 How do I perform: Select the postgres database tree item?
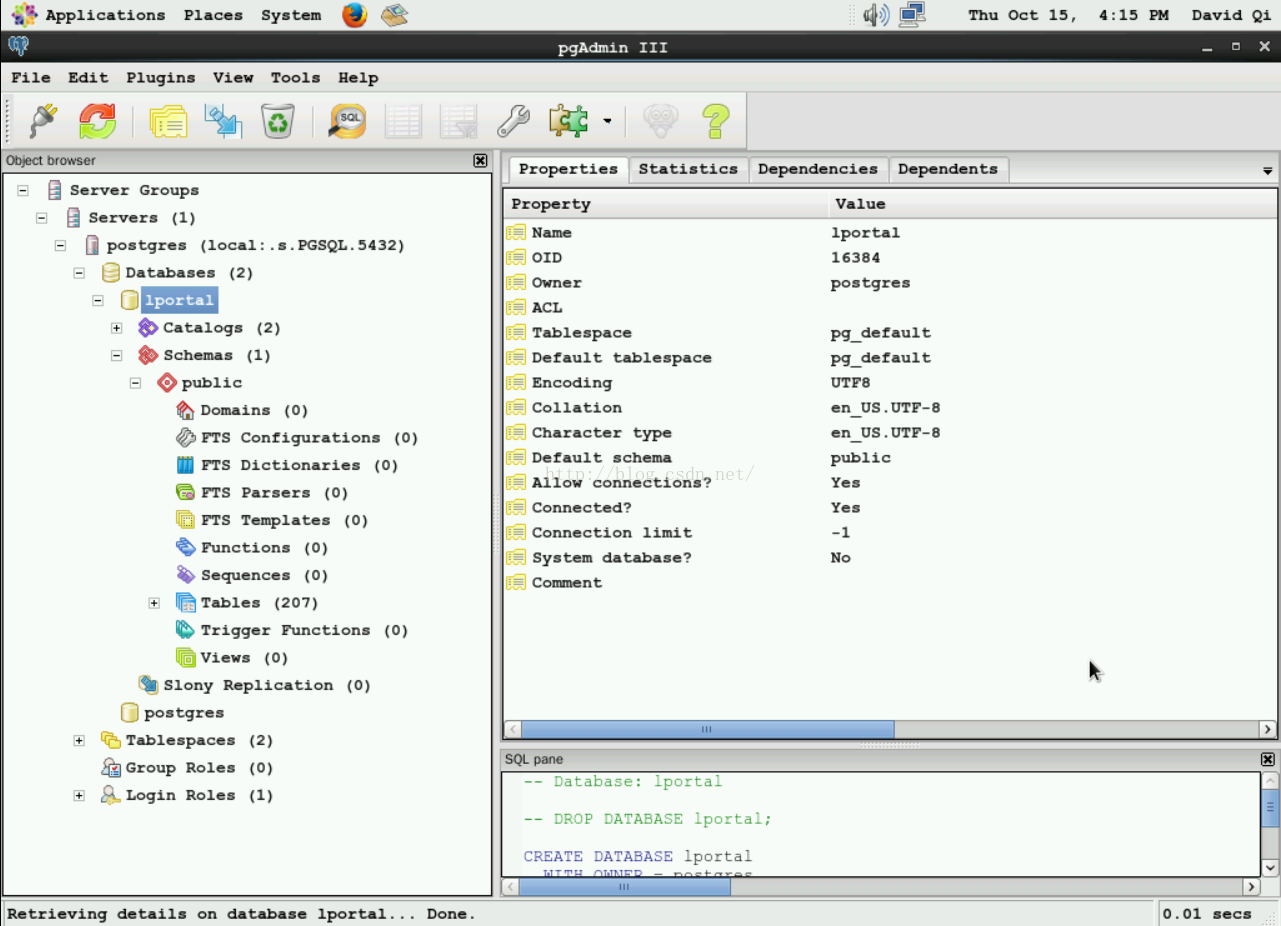(x=184, y=713)
